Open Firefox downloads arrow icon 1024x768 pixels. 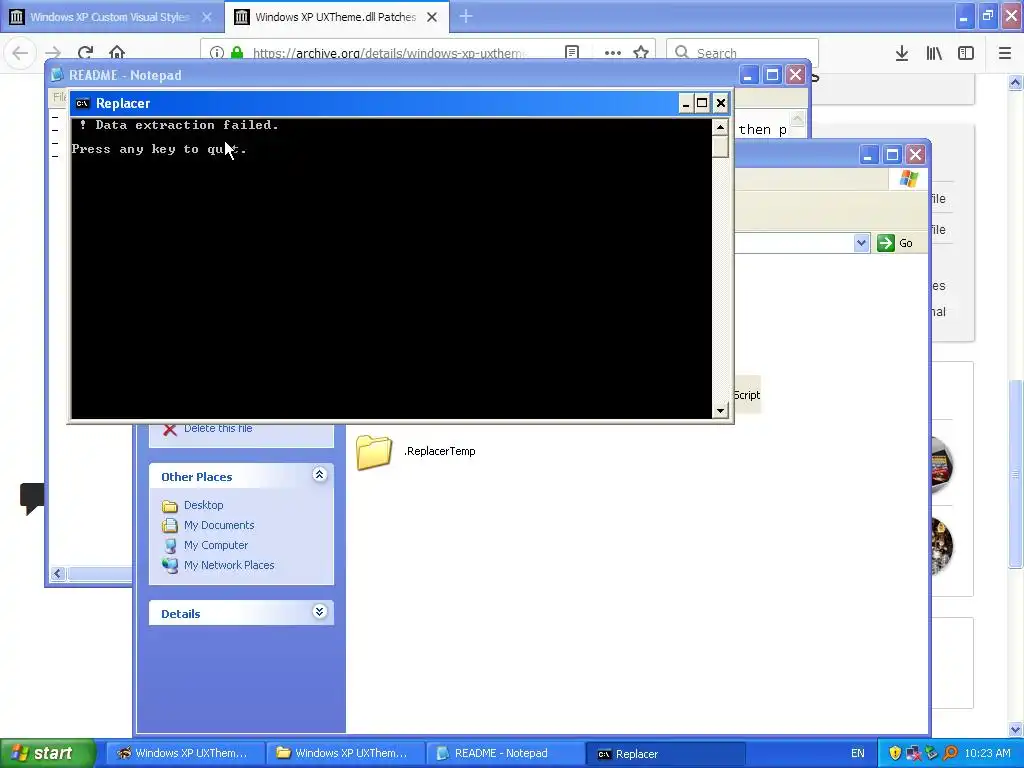click(x=902, y=53)
